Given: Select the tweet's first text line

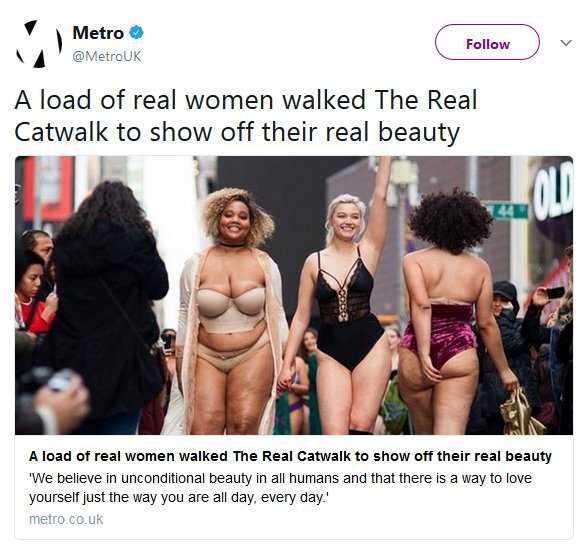Looking at the screenshot, I should (x=246, y=100).
